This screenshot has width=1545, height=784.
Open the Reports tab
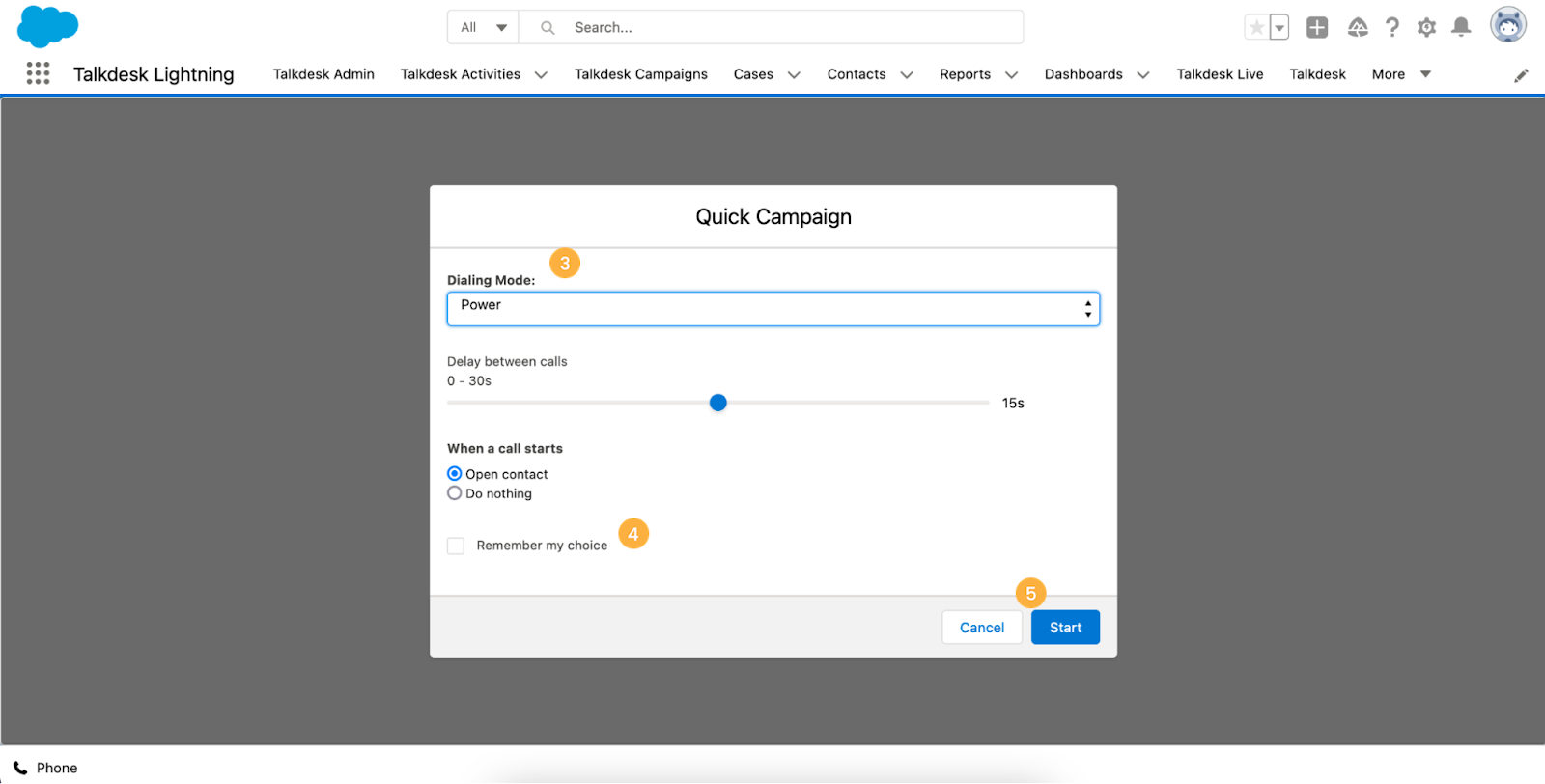click(965, 74)
